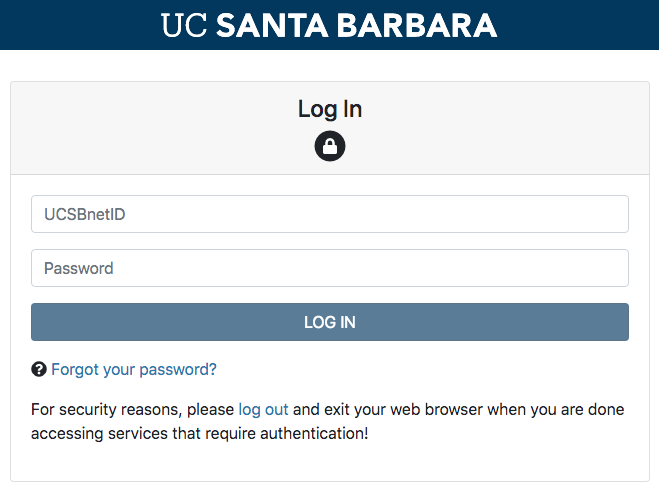Click the For security reasons paragraph

tap(327, 421)
